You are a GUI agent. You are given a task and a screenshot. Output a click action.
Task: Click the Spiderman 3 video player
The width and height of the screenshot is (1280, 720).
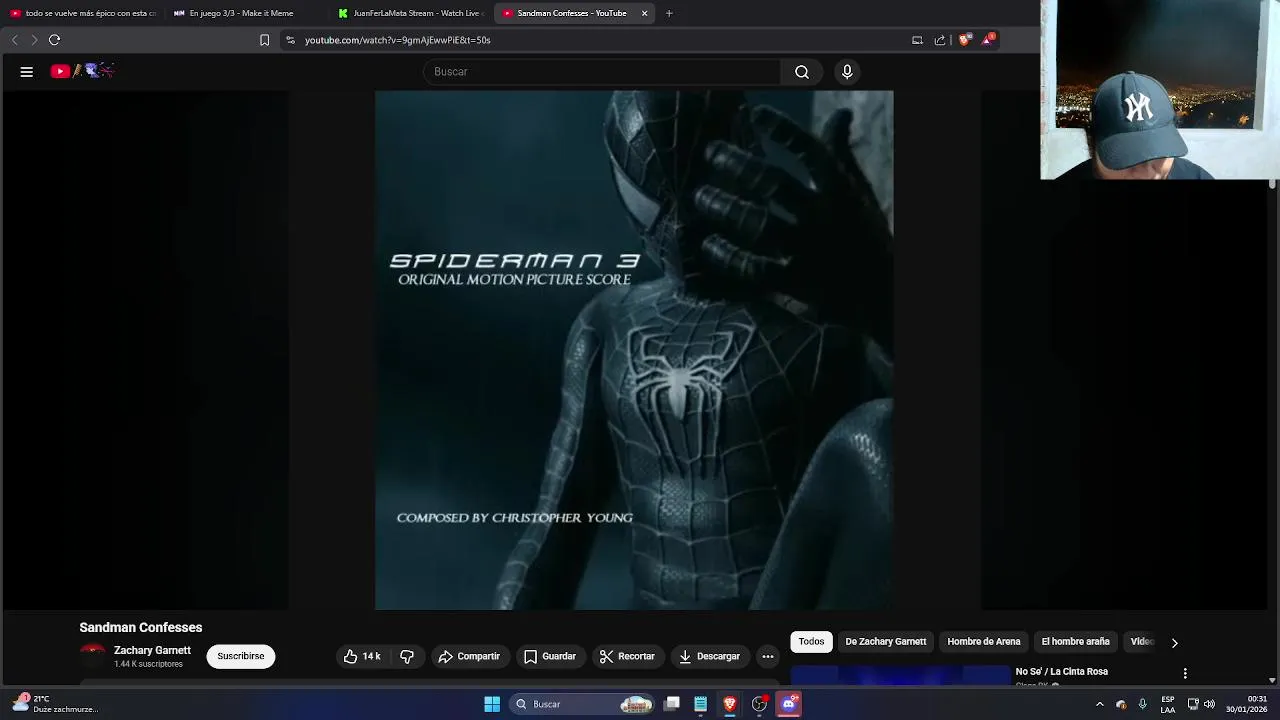[x=634, y=350]
